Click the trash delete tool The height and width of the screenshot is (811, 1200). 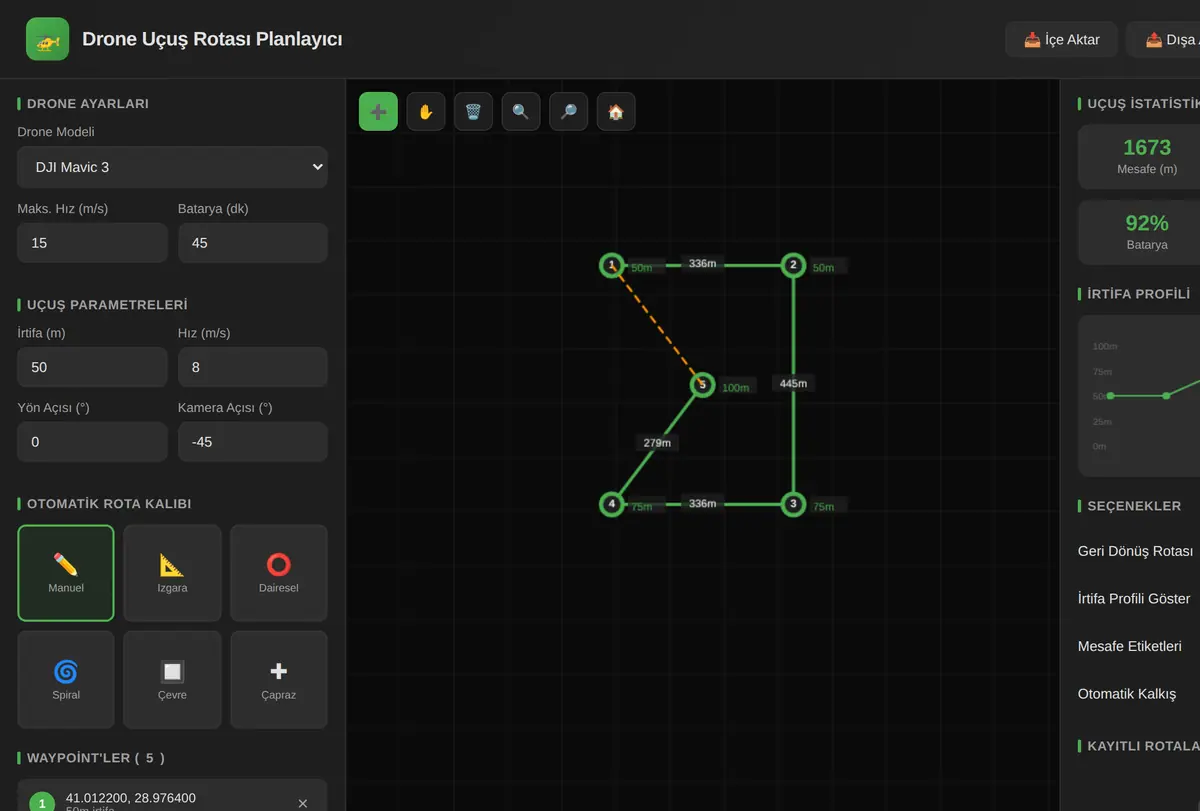point(473,111)
